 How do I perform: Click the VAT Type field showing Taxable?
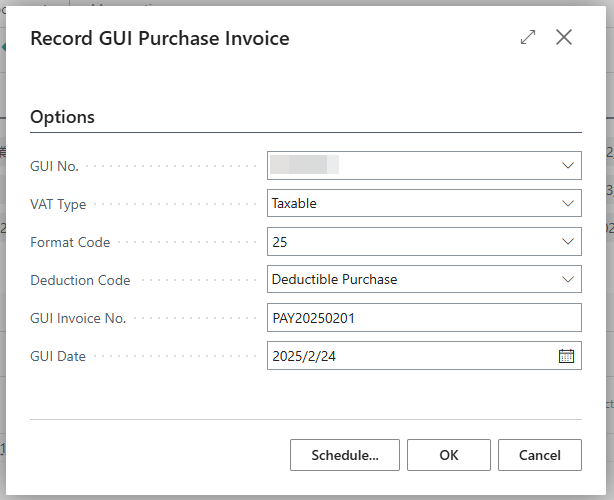point(424,203)
